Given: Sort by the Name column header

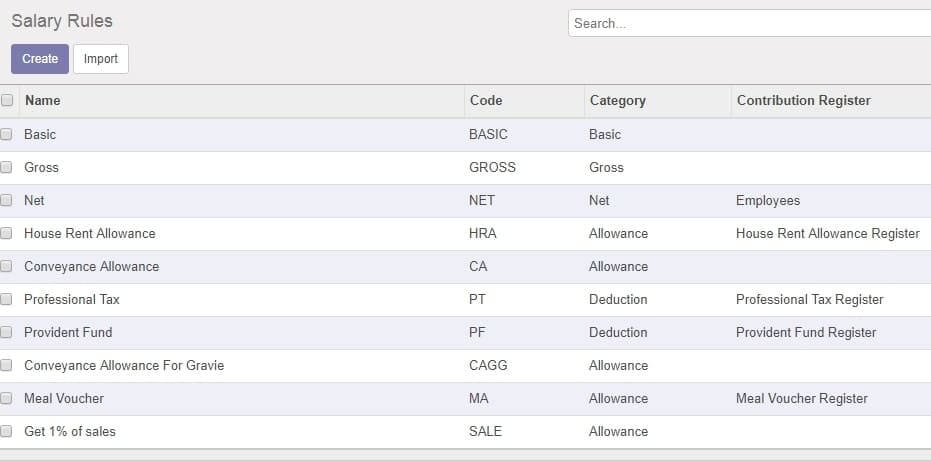Looking at the screenshot, I should [42, 100].
